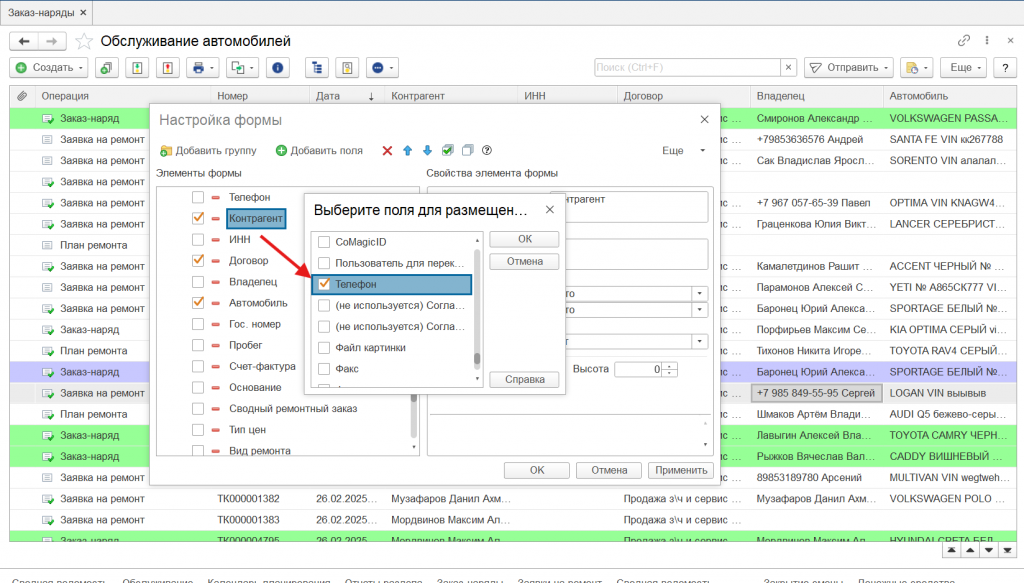
Task: Click Применить button in form settings
Action: coord(680,470)
